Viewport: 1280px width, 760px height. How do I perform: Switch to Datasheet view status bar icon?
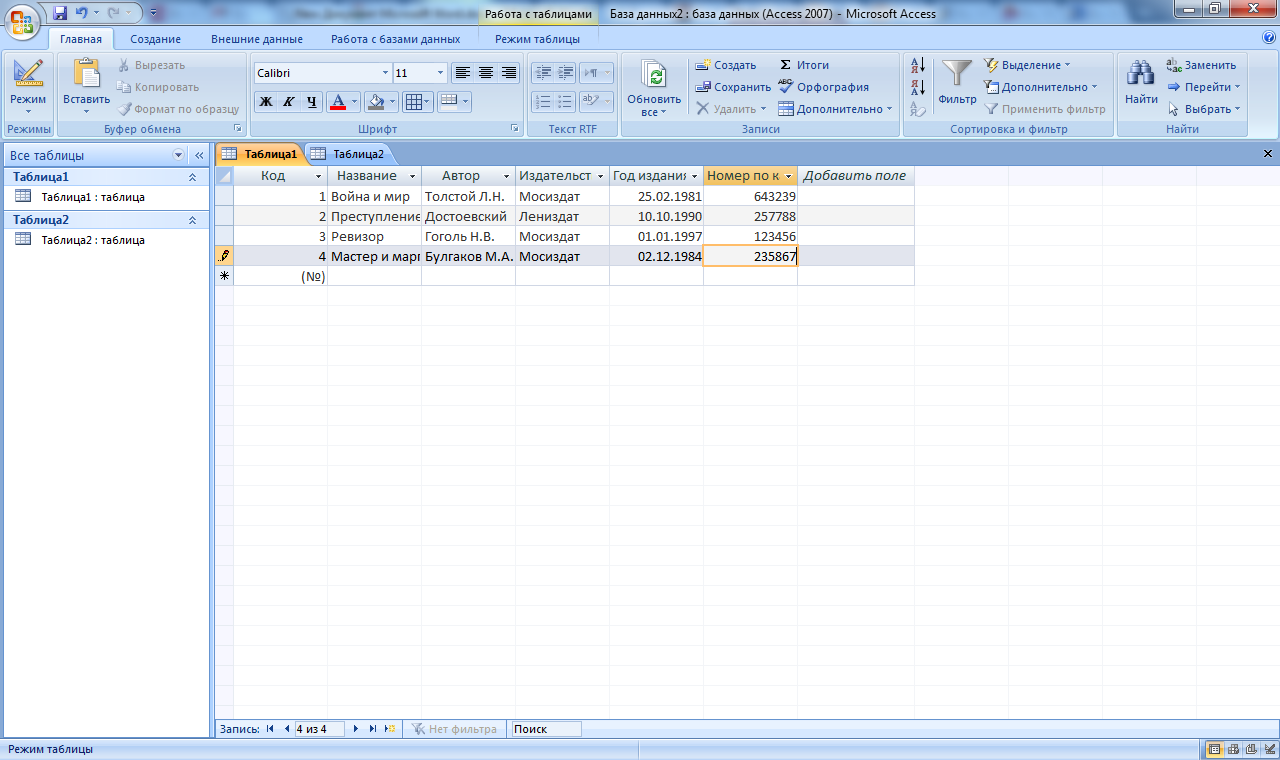pos(1215,749)
